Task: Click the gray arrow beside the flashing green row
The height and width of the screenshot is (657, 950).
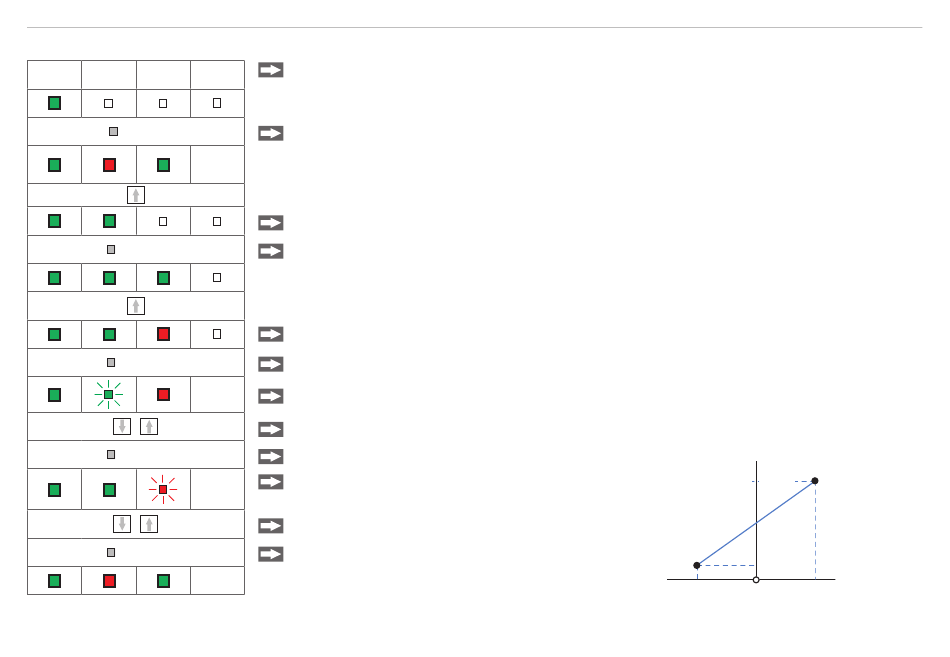Action: tap(271, 396)
